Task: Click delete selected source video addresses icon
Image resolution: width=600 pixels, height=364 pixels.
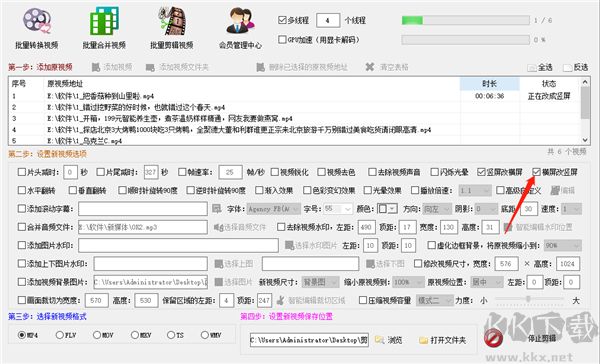Action: click(261, 67)
